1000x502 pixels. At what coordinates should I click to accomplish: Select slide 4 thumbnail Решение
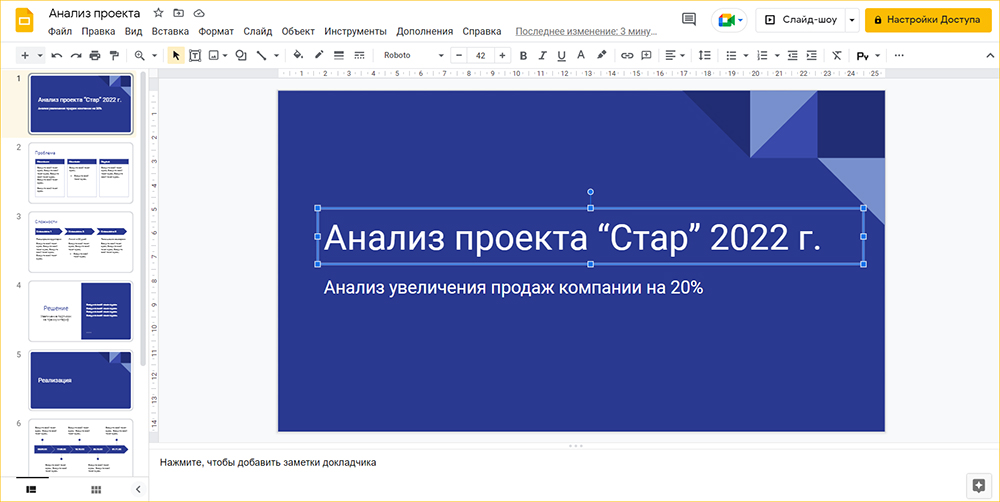coord(81,311)
